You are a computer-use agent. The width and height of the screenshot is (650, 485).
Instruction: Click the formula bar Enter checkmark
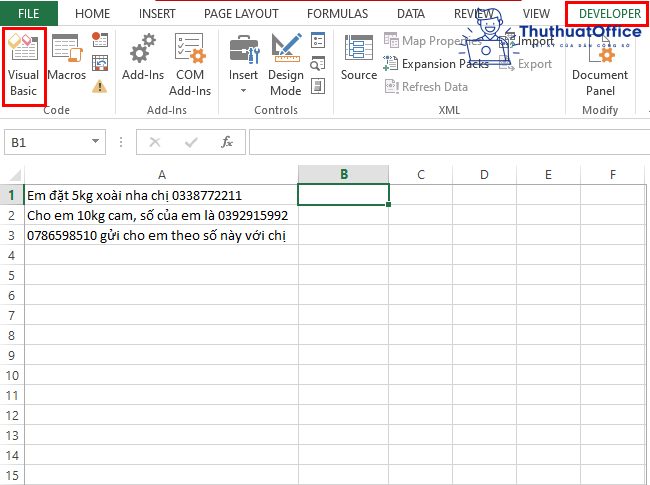(191, 142)
